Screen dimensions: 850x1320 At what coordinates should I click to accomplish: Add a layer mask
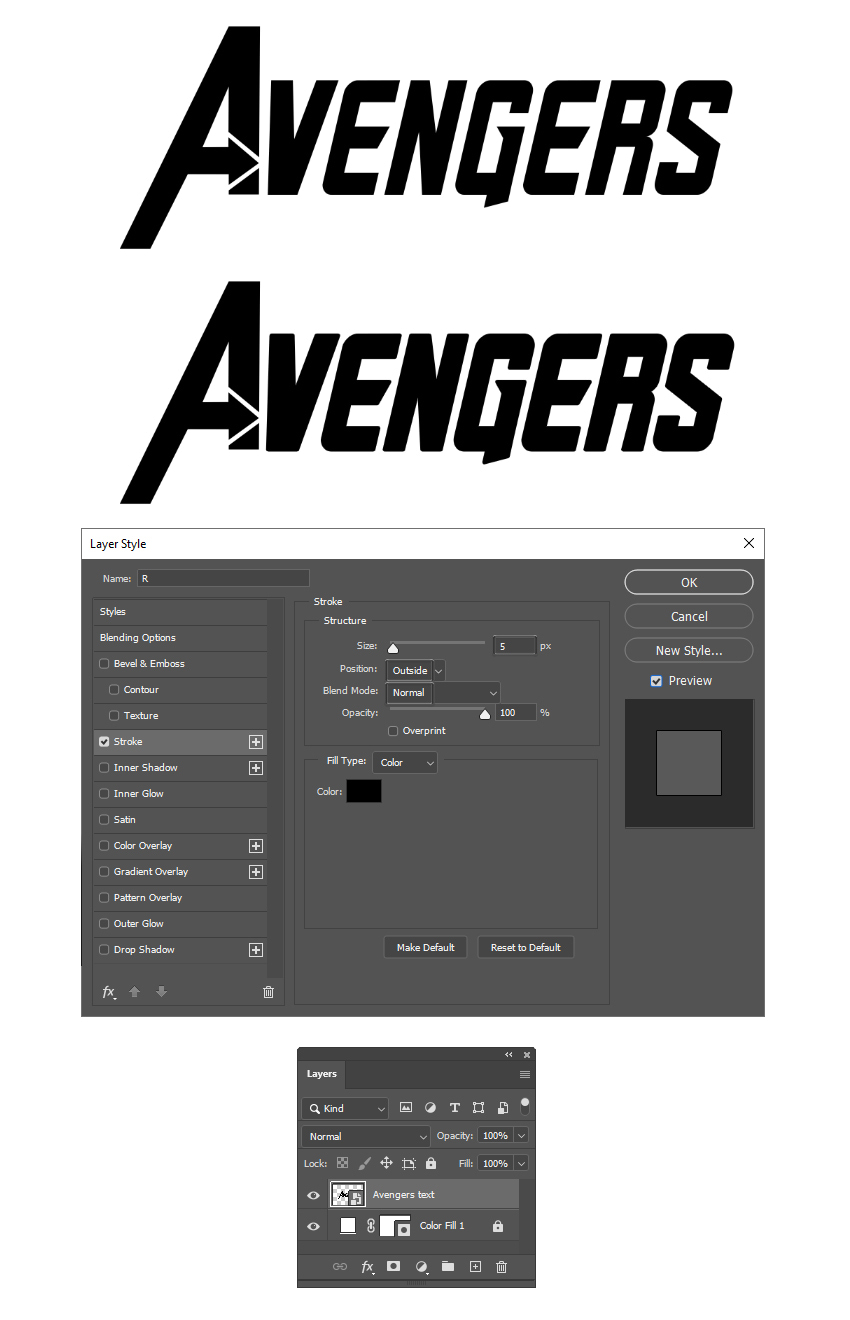[394, 1267]
